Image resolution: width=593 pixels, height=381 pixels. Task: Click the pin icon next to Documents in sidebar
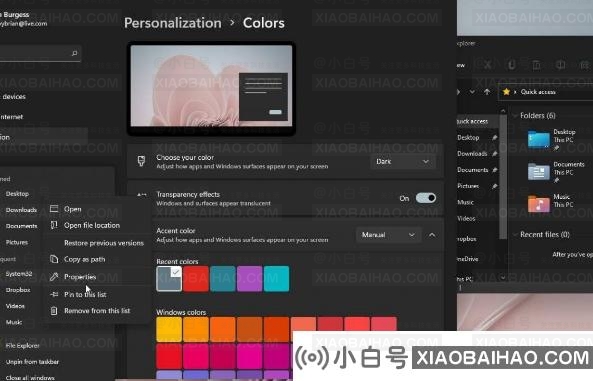(495, 170)
